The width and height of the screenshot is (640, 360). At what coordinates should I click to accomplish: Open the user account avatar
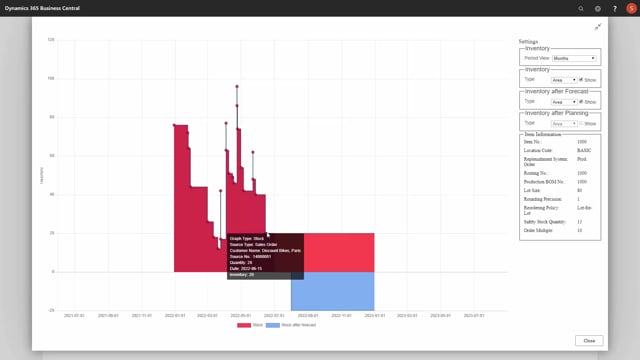631,9
